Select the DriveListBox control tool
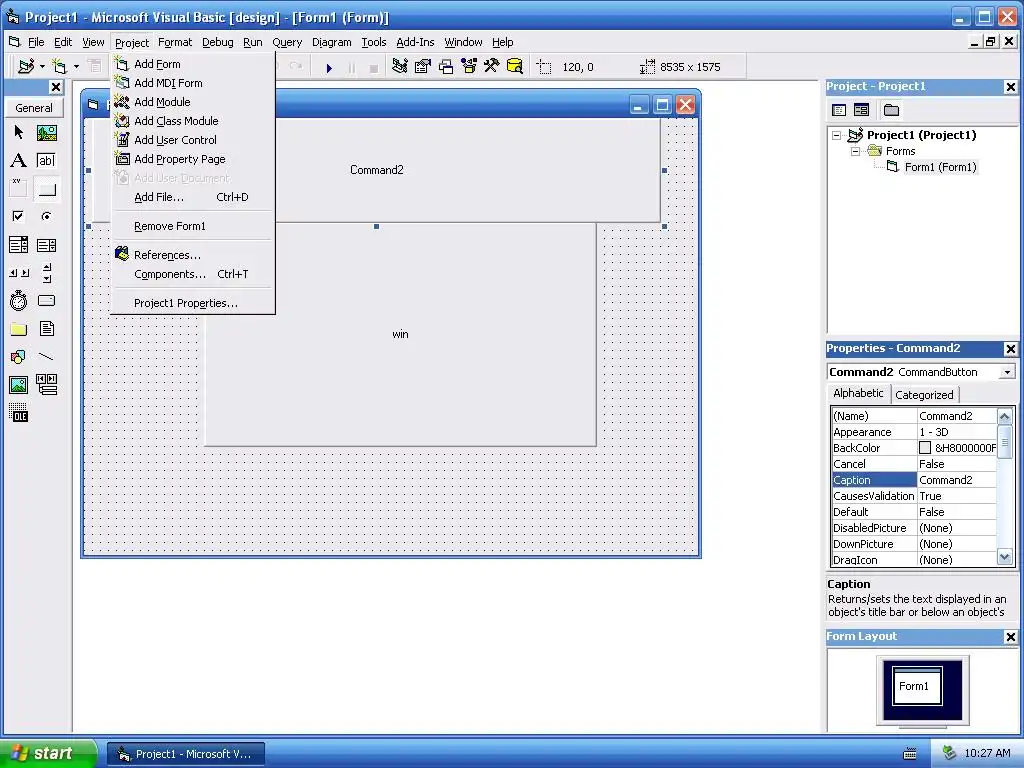1024x768 pixels. point(46,300)
